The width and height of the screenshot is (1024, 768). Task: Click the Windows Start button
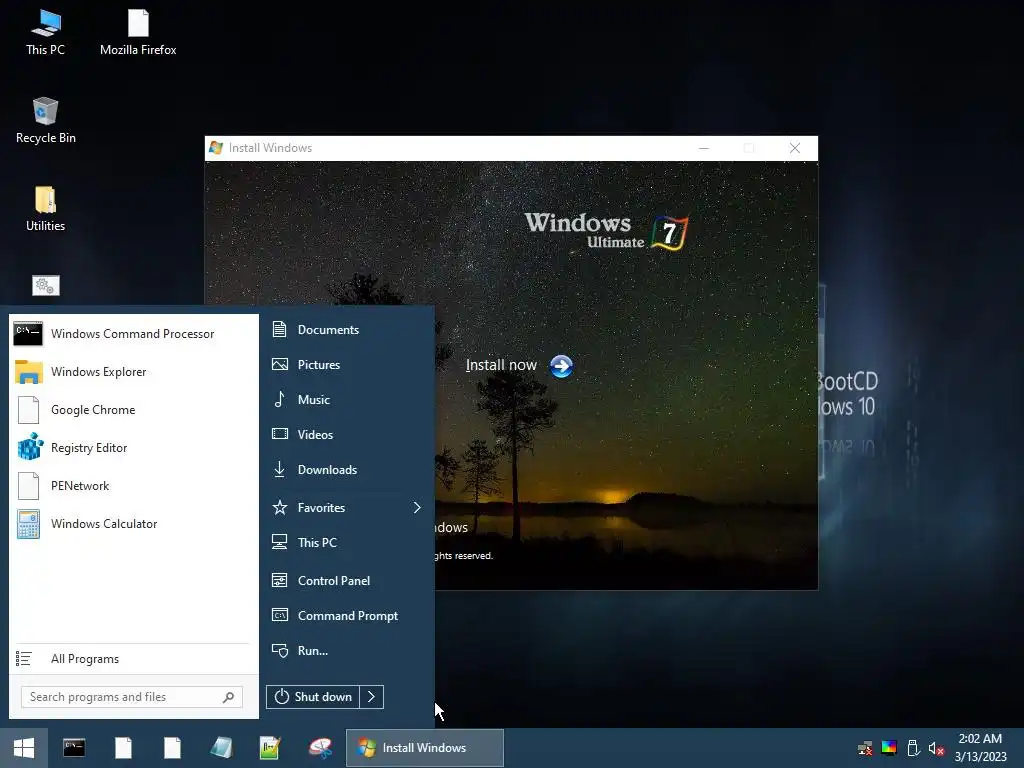[24, 748]
